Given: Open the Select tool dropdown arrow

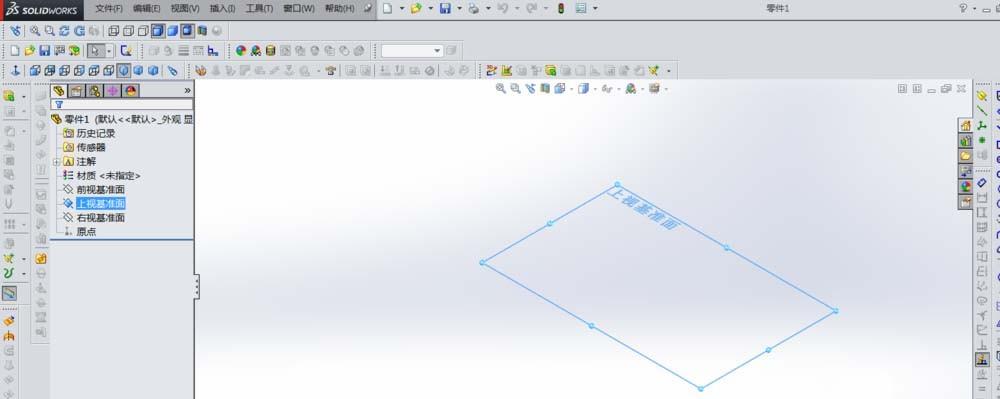Looking at the screenshot, I should [109, 50].
